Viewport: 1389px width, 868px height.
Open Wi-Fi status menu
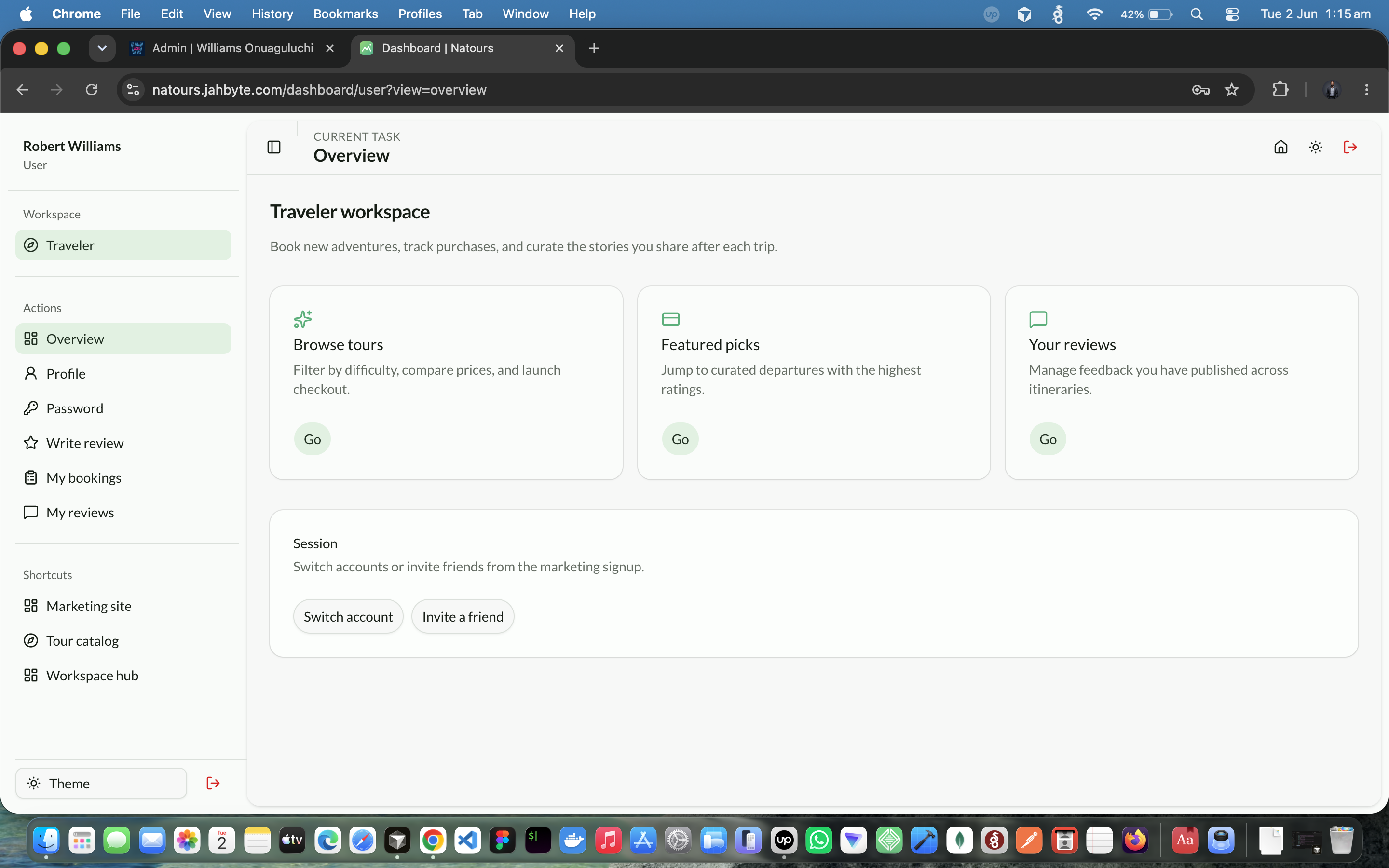click(1094, 14)
